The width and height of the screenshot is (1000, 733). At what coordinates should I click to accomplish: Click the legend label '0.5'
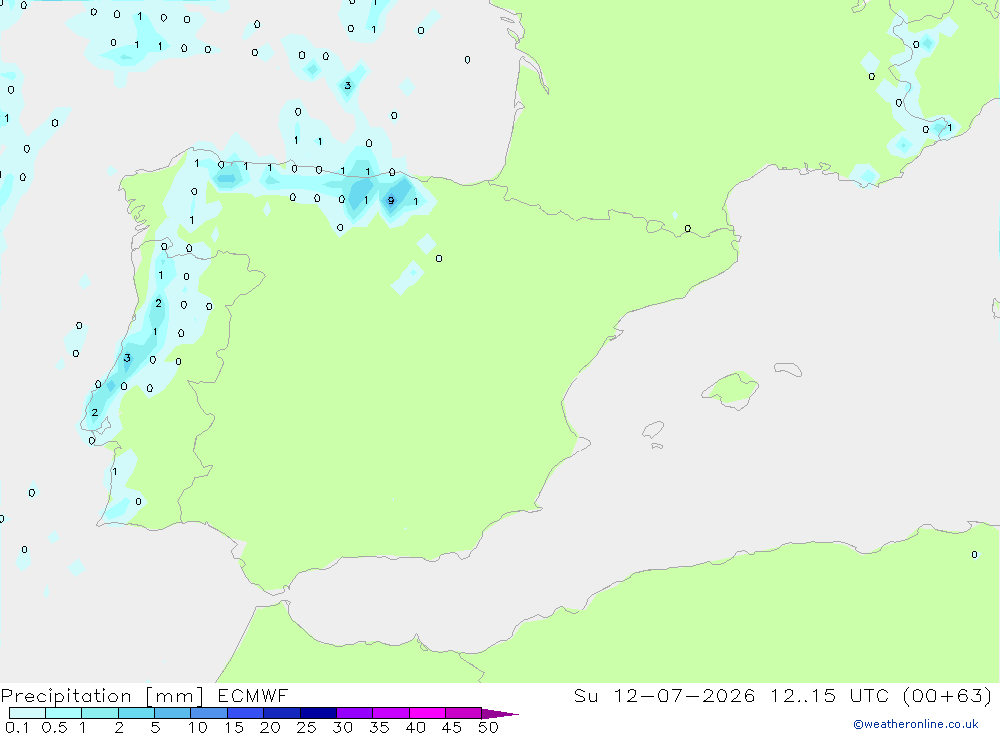pyautogui.click(x=54, y=727)
